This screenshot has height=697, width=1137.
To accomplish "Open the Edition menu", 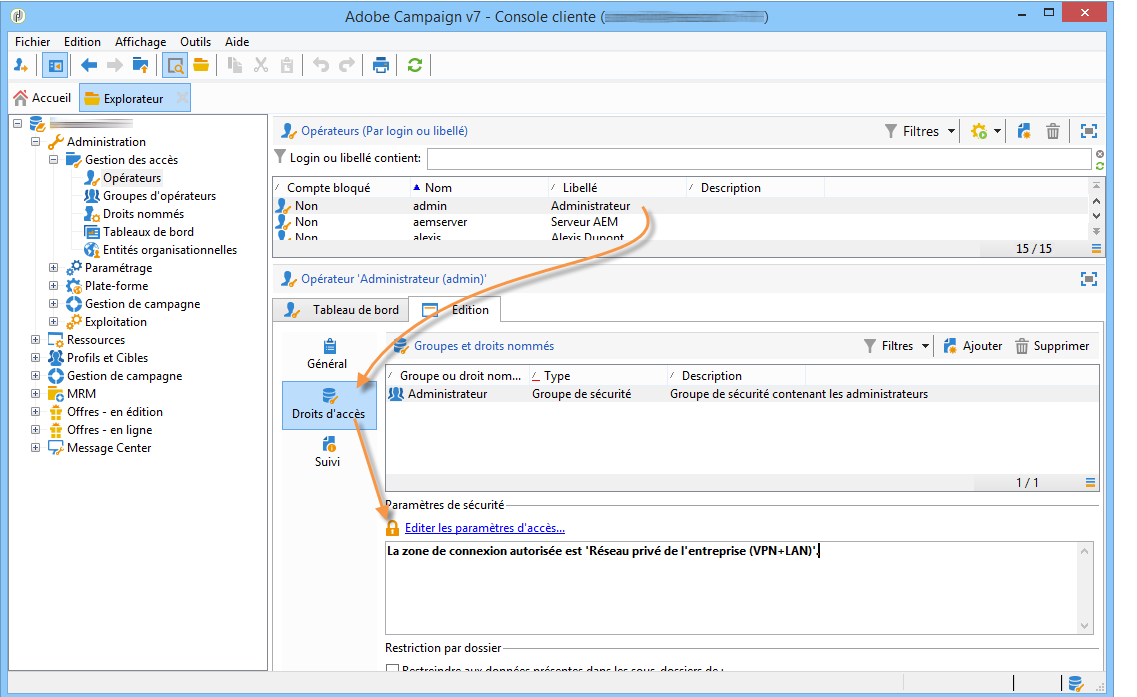I will [82, 42].
